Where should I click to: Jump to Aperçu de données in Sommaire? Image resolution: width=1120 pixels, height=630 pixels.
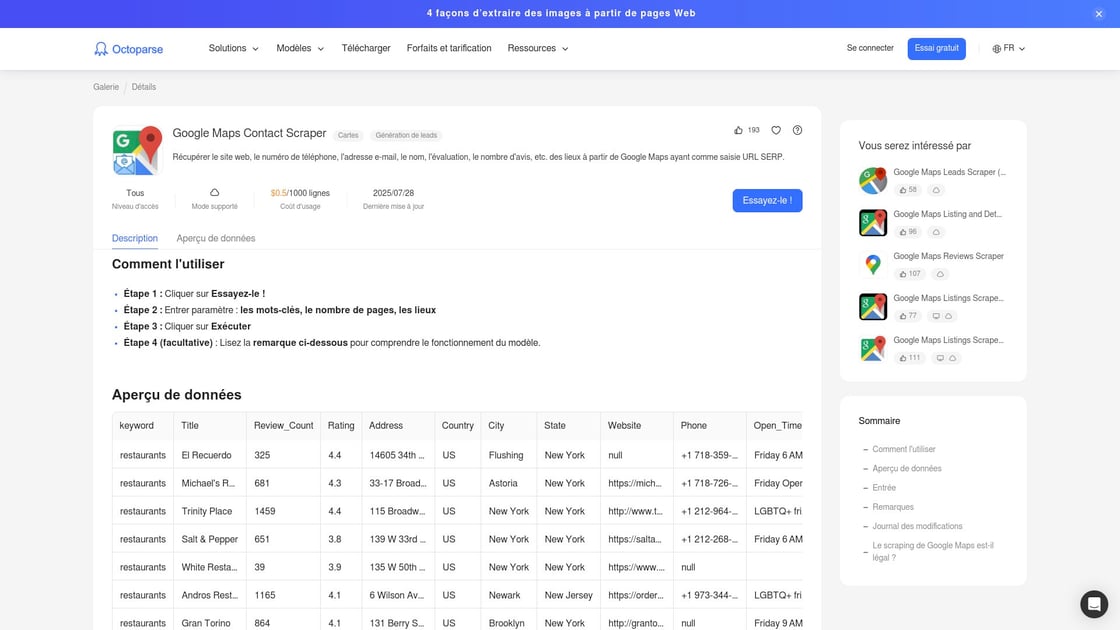click(x=906, y=469)
